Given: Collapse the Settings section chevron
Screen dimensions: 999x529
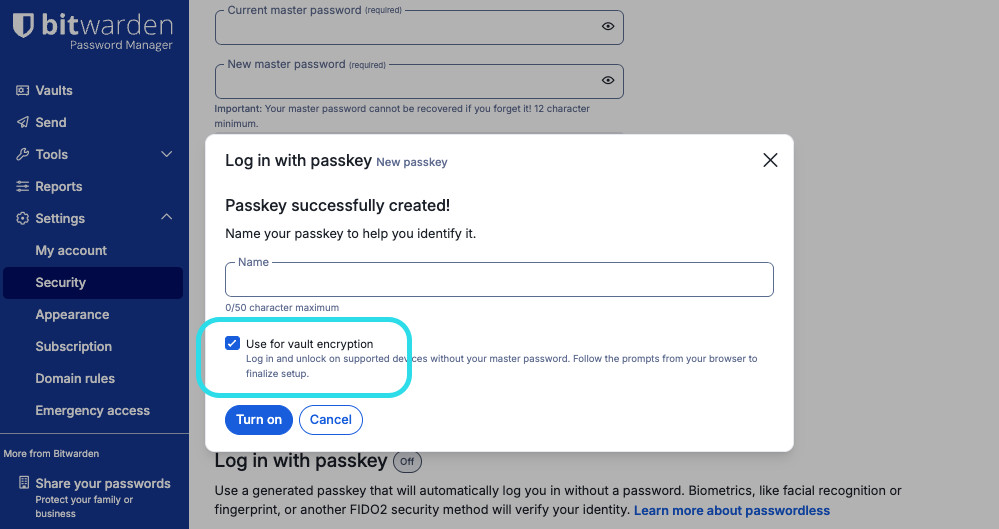Looking at the screenshot, I should click(167, 218).
